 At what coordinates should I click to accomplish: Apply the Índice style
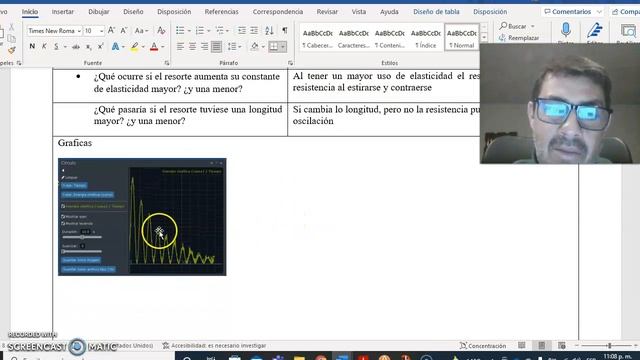click(426, 38)
